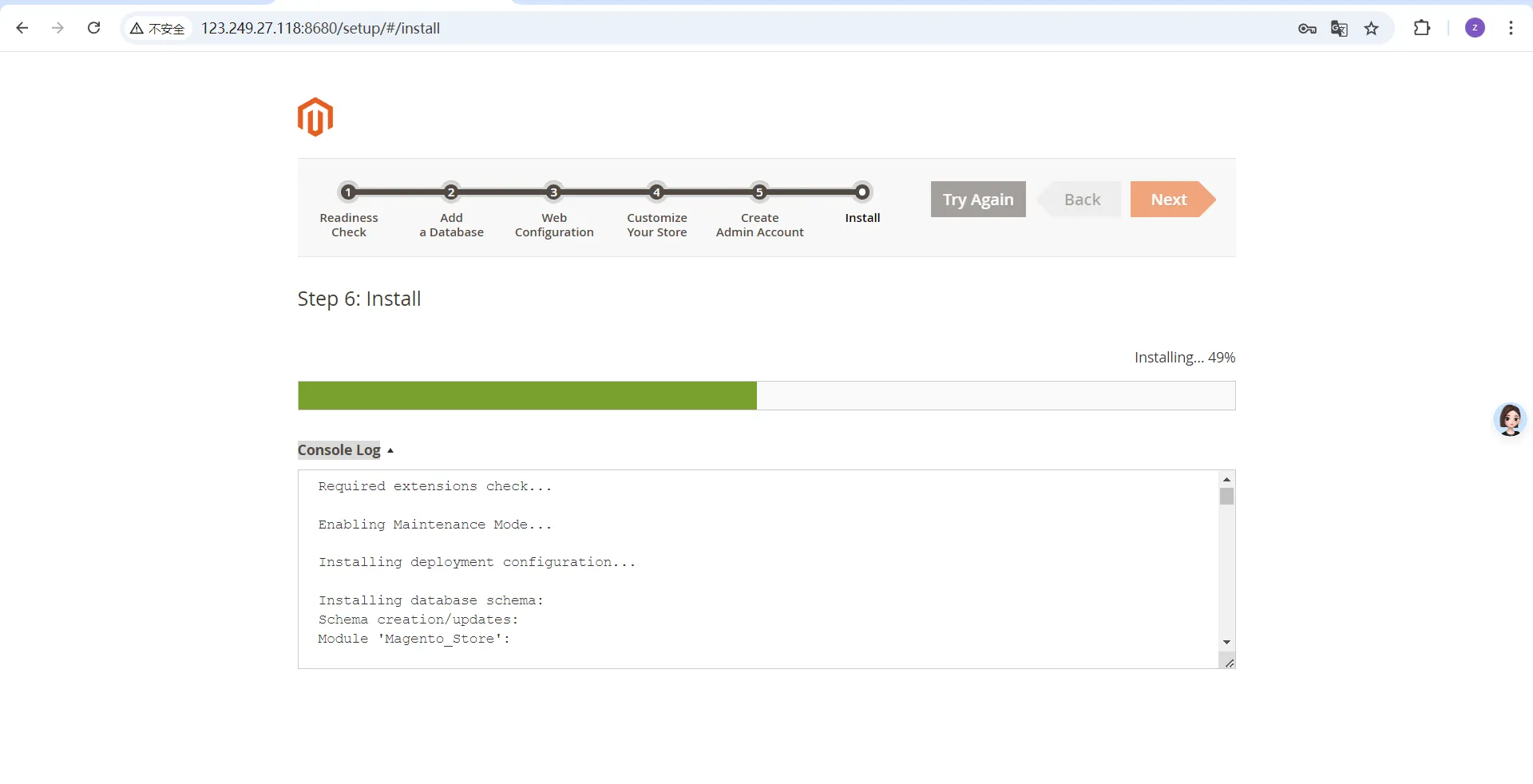Click the 'Schema creation/updates:' log line
Viewport: 1533px width, 784px height.
click(418, 620)
